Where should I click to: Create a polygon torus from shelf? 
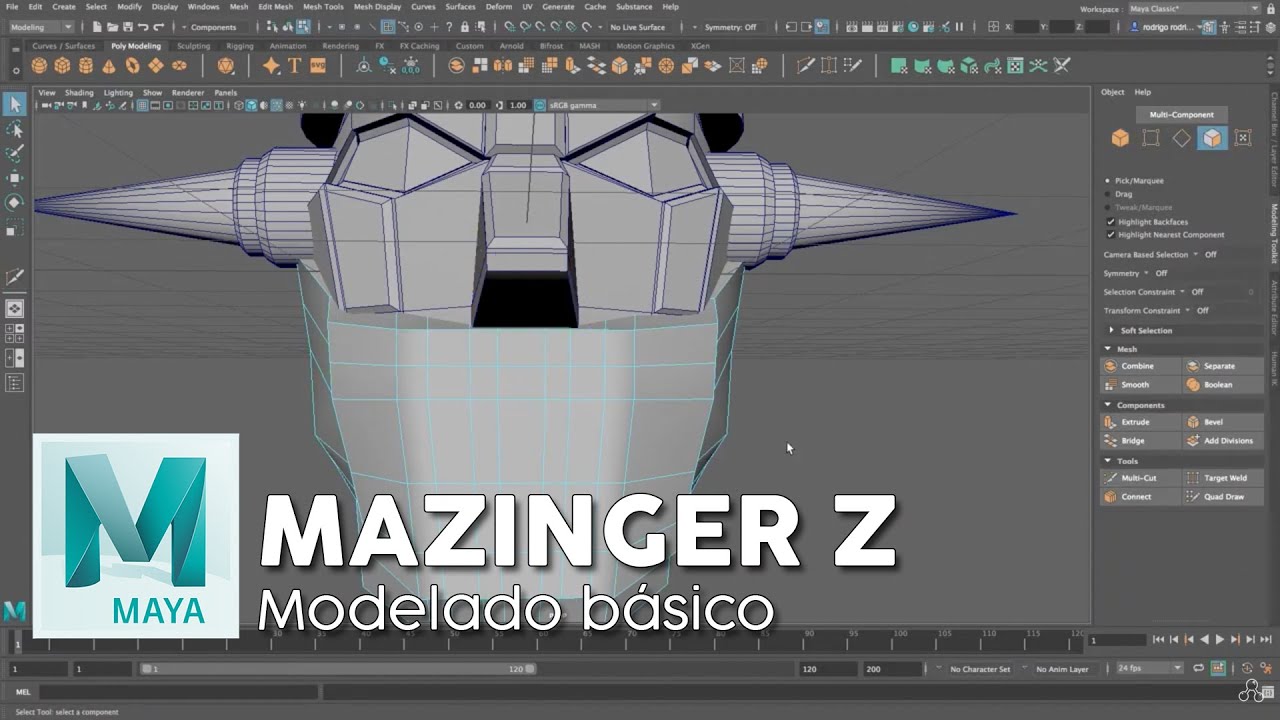[x=132, y=66]
